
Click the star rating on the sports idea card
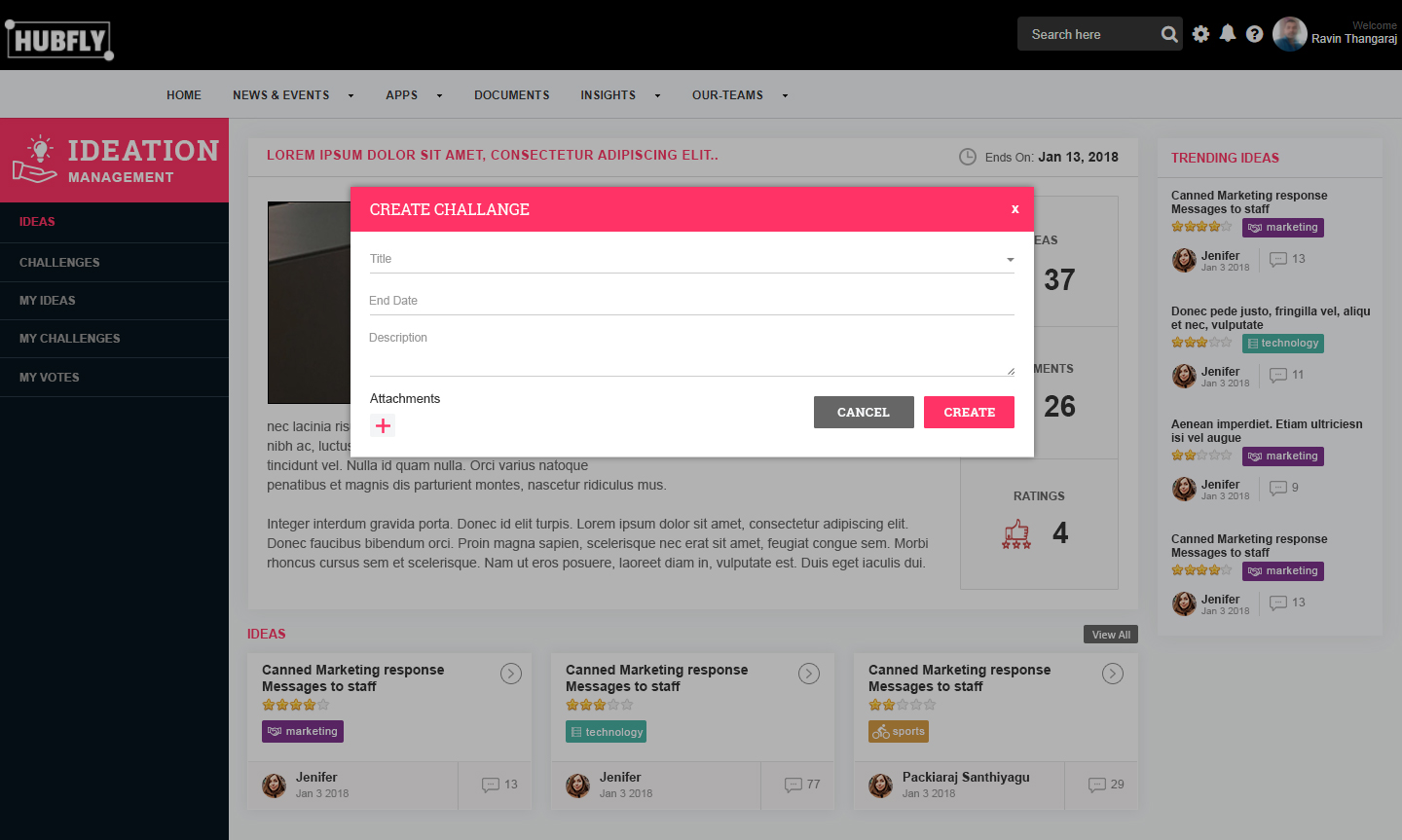click(903, 705)
